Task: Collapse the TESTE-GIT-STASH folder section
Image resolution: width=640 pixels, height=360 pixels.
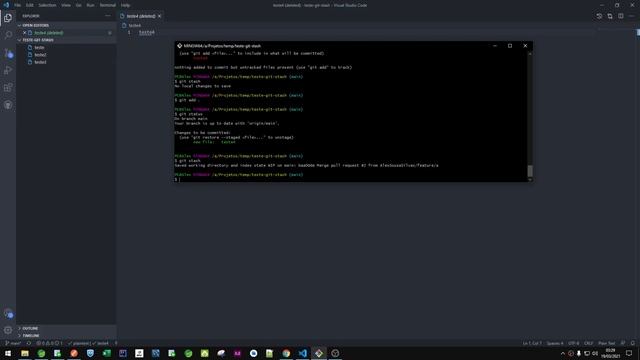Action: coord(19,40)
